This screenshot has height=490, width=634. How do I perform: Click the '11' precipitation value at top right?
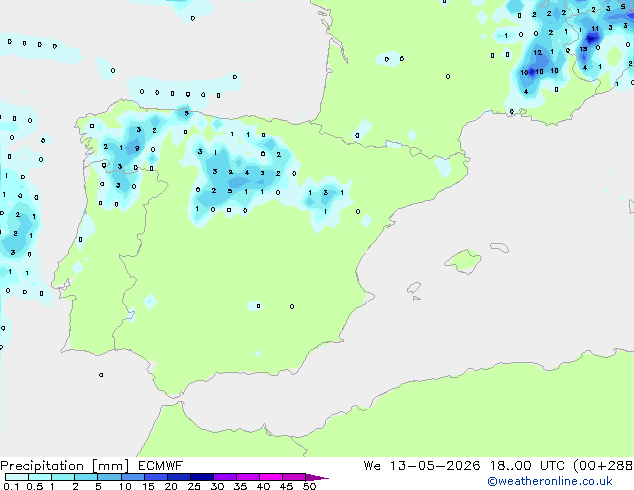(595, 28)
